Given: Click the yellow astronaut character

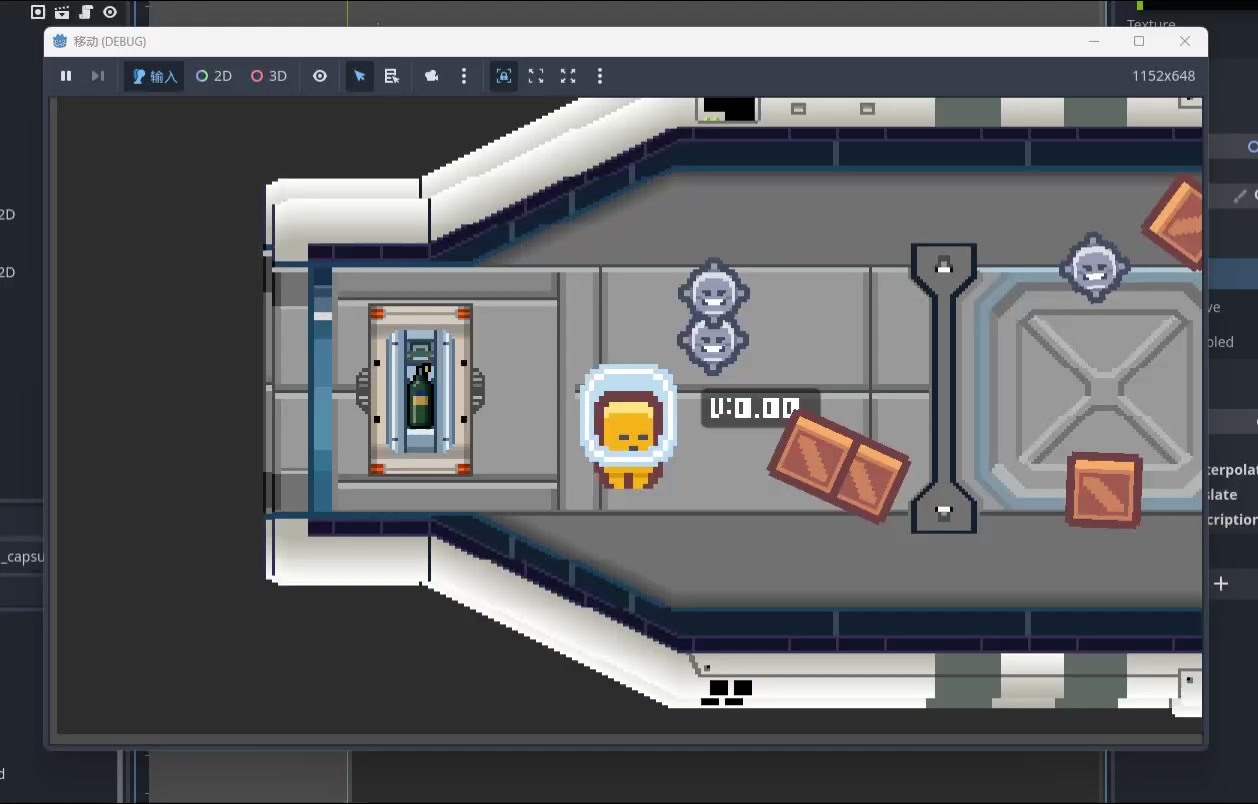Looking at the screenshot, I should (x=629, y=428).
